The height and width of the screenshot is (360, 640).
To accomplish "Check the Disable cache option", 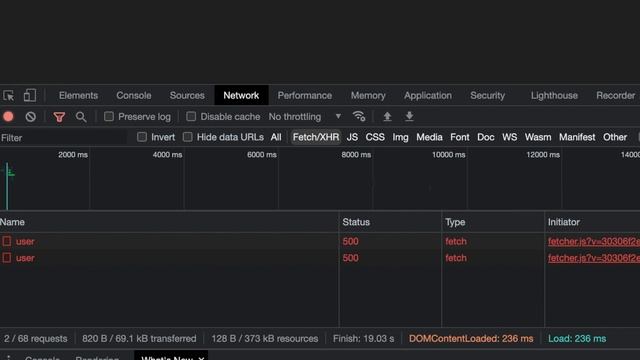I will pyautogui.click(x=191, y=116).
